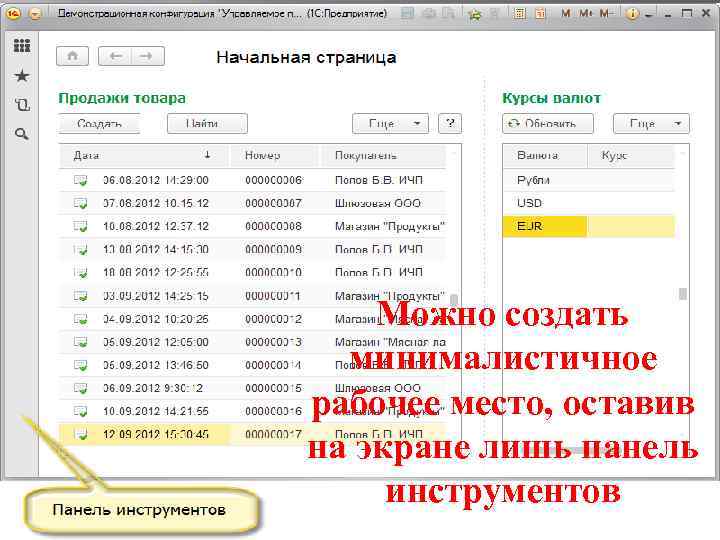Click the print icon in title bar
This screenshot has width=720, height=540.
(429, 14)
